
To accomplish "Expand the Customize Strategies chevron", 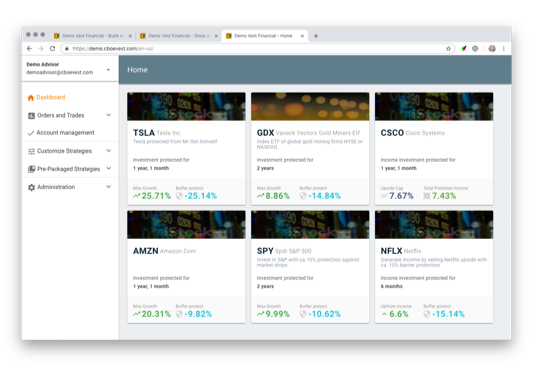I will (x=108, y=151).
